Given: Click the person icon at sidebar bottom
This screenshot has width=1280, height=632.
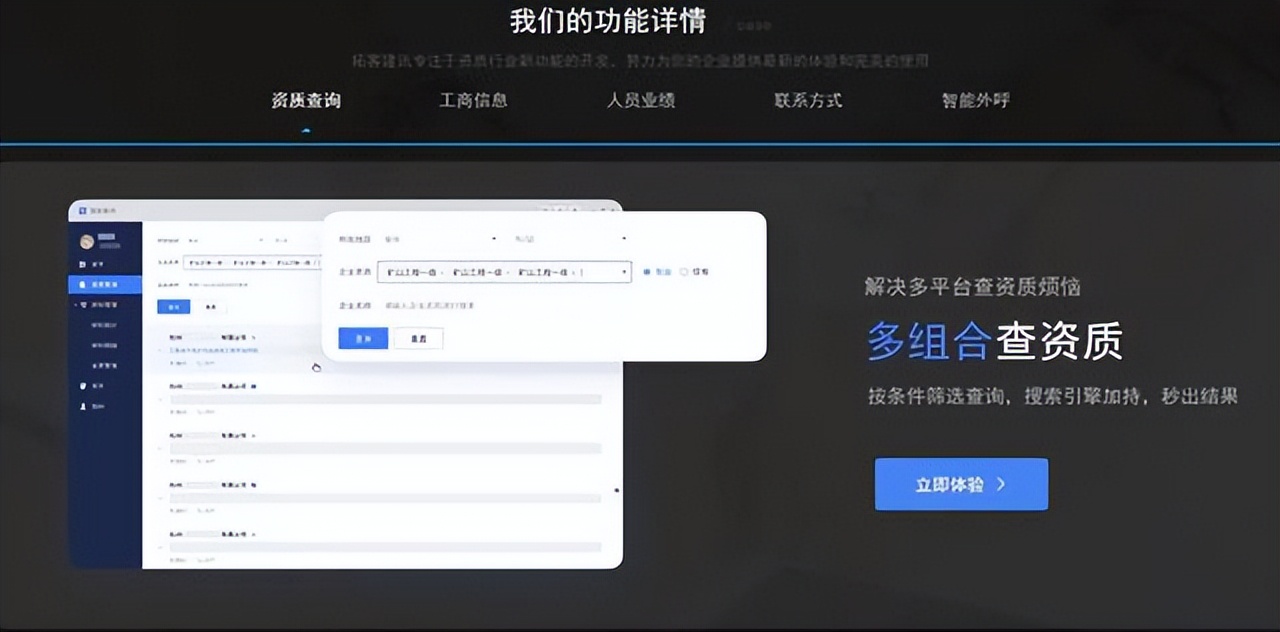Looking at the screenshot, I should [81, 405].
